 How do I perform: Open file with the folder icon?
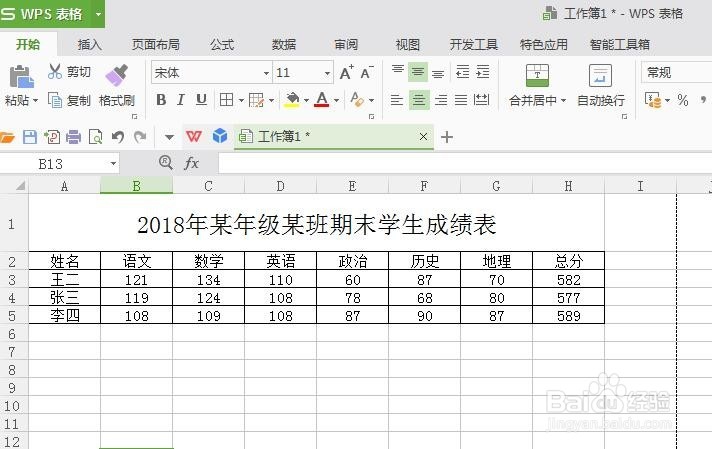7,137
